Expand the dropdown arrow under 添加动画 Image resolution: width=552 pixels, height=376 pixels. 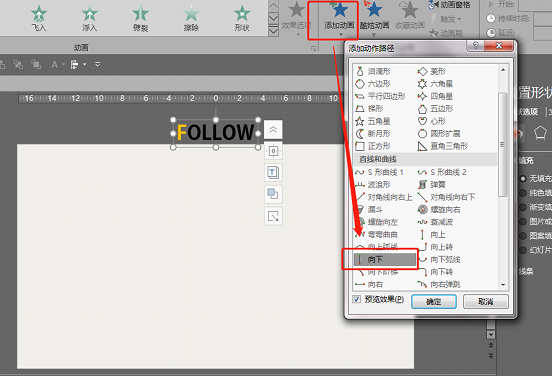tap(340, 35)
